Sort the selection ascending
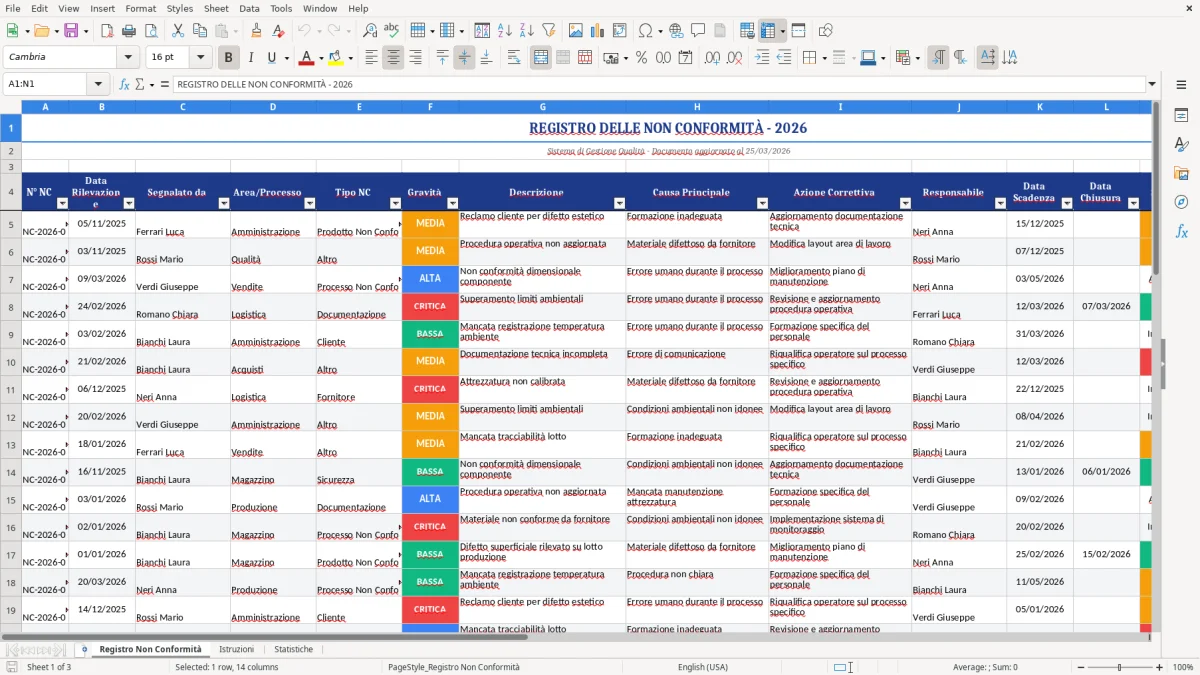 (504, 30)
